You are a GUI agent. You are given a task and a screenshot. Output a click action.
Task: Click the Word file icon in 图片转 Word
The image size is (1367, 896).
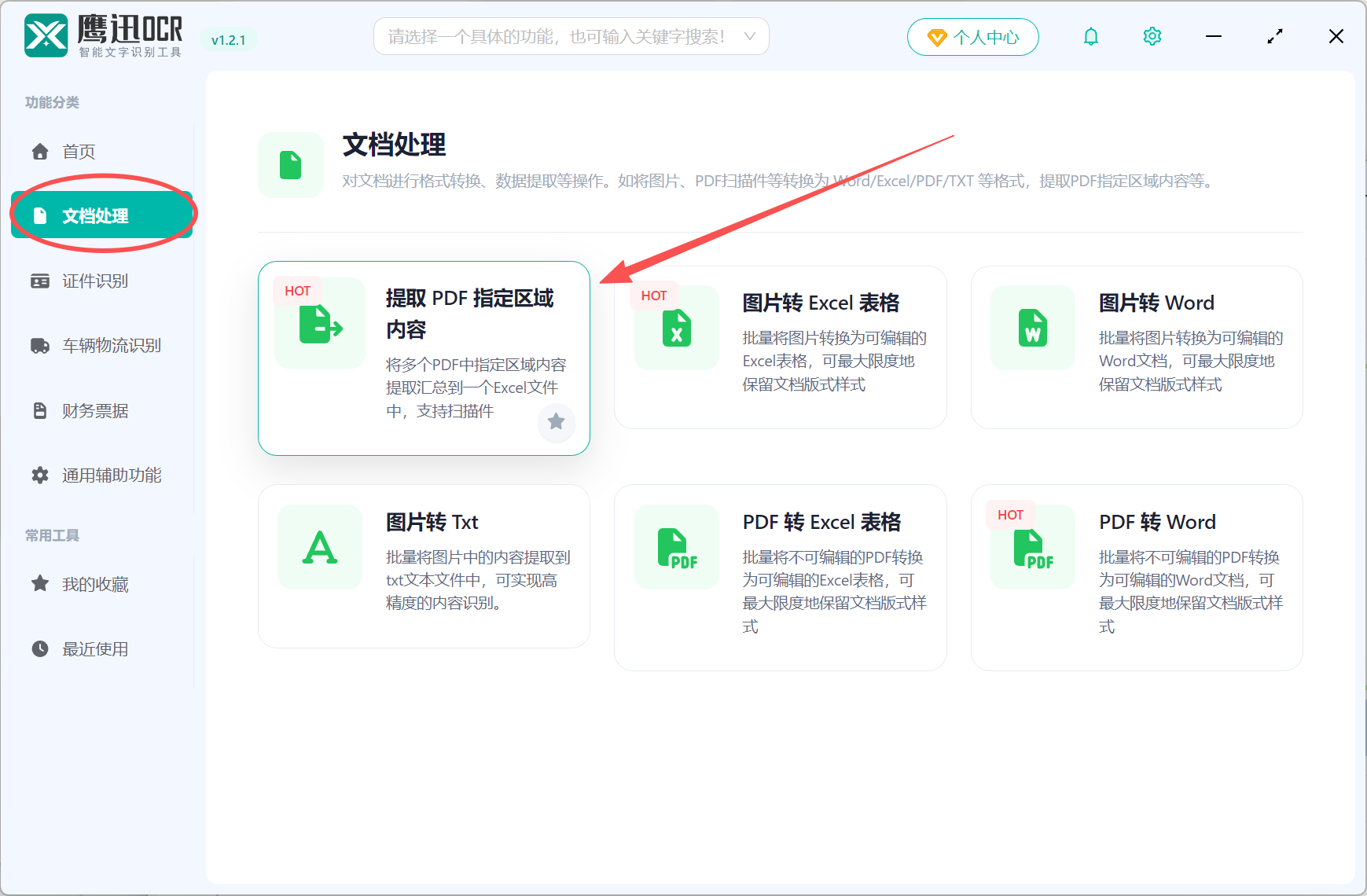pos(1033,328)
